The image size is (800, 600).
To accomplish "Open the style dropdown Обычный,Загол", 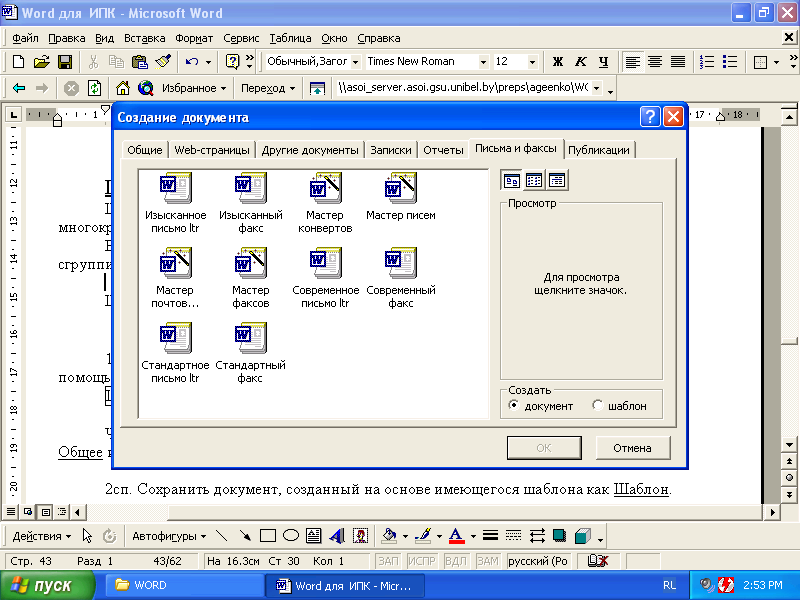I will coord(356,62).
